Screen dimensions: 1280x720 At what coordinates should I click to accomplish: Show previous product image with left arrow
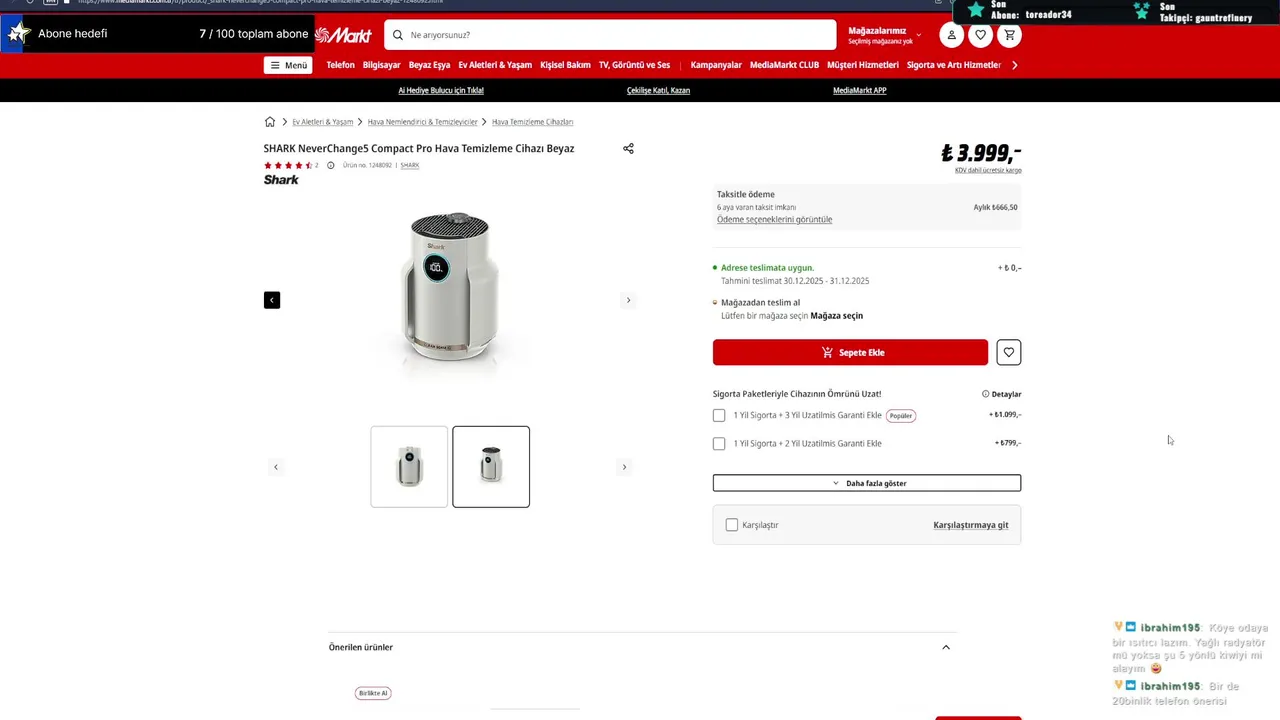coord(272,300)
